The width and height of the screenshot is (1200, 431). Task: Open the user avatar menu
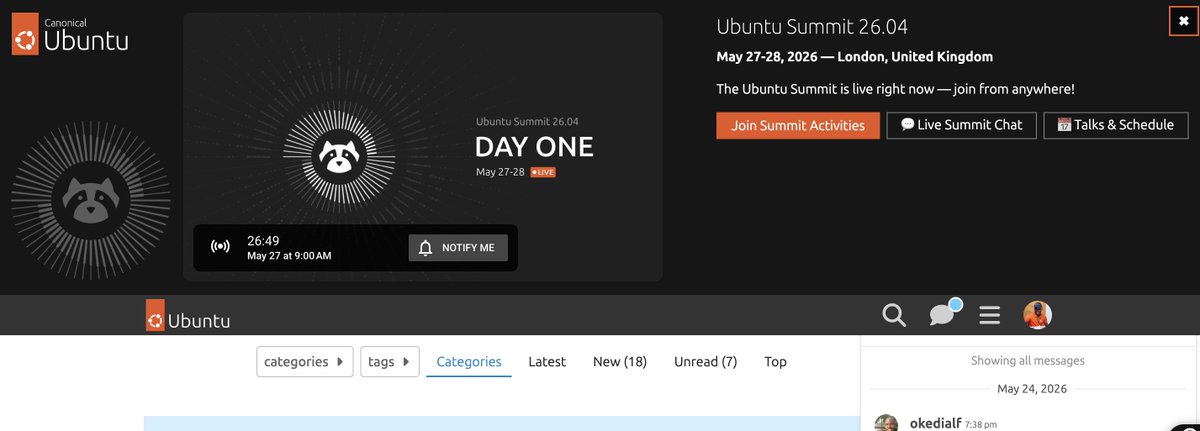[x=1037, y=316]
